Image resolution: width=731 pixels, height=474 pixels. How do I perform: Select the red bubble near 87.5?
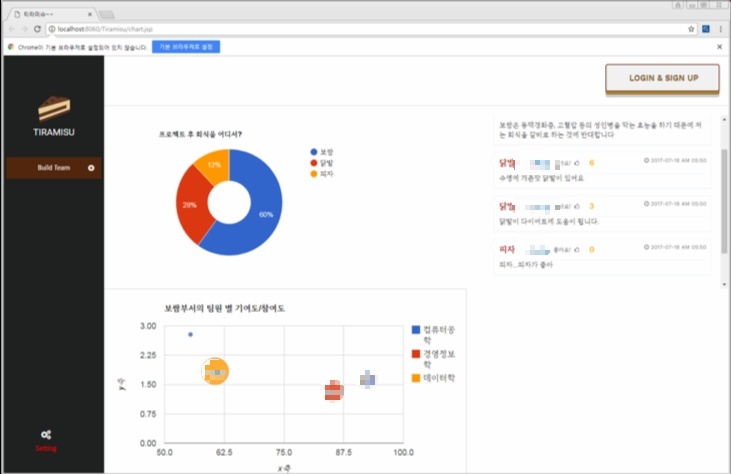pos(334,391)
